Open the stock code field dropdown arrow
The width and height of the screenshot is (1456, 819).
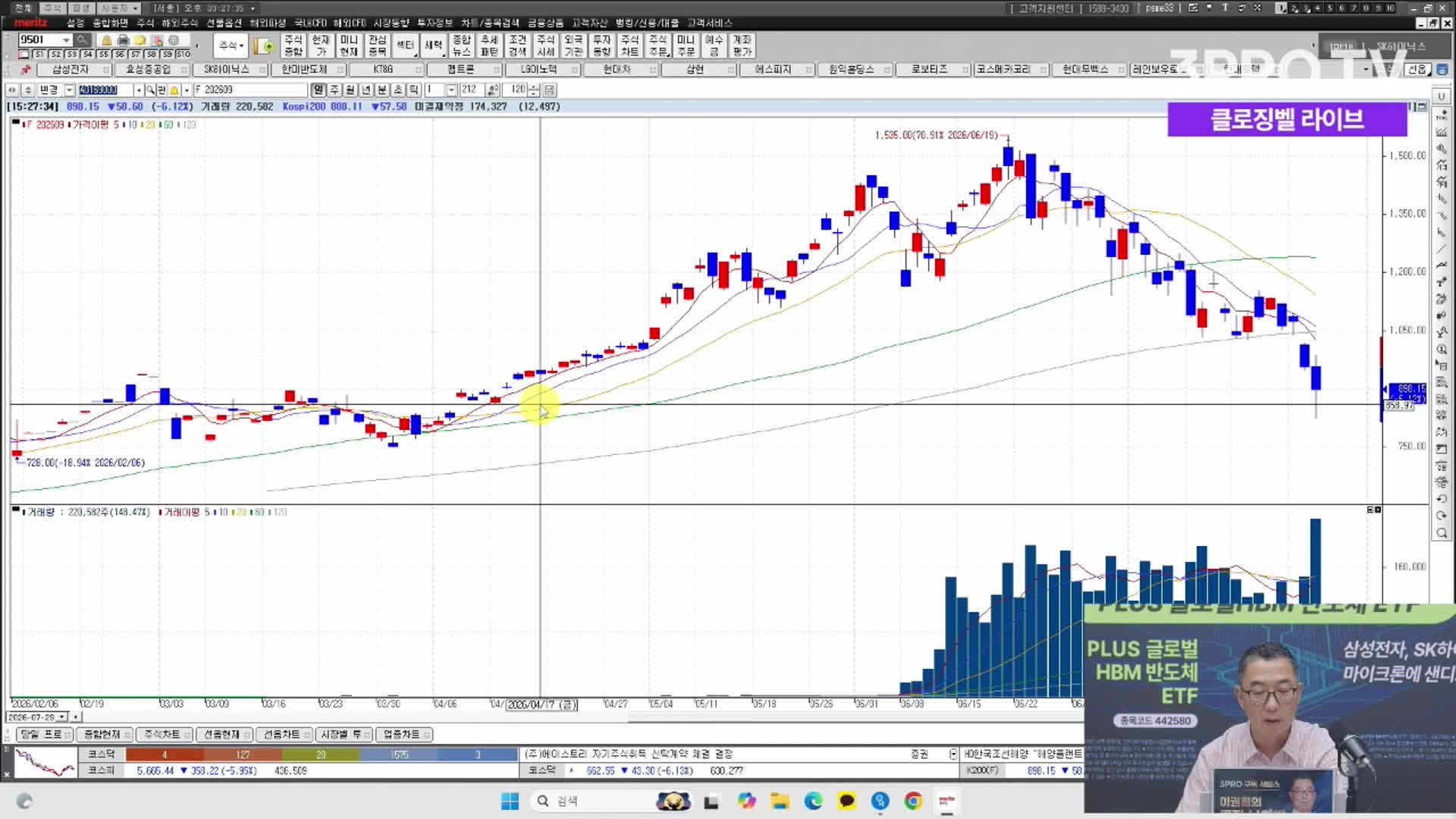tap(139, 89)
